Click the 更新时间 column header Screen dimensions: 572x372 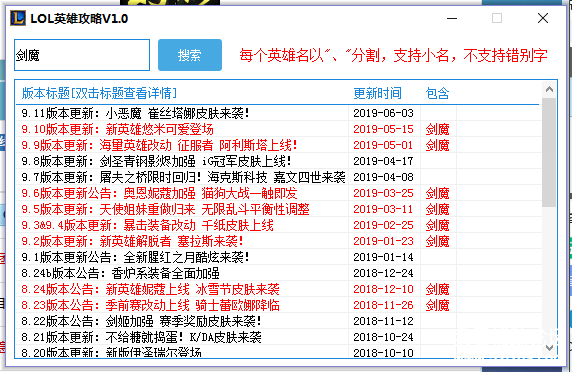(378, 93)
